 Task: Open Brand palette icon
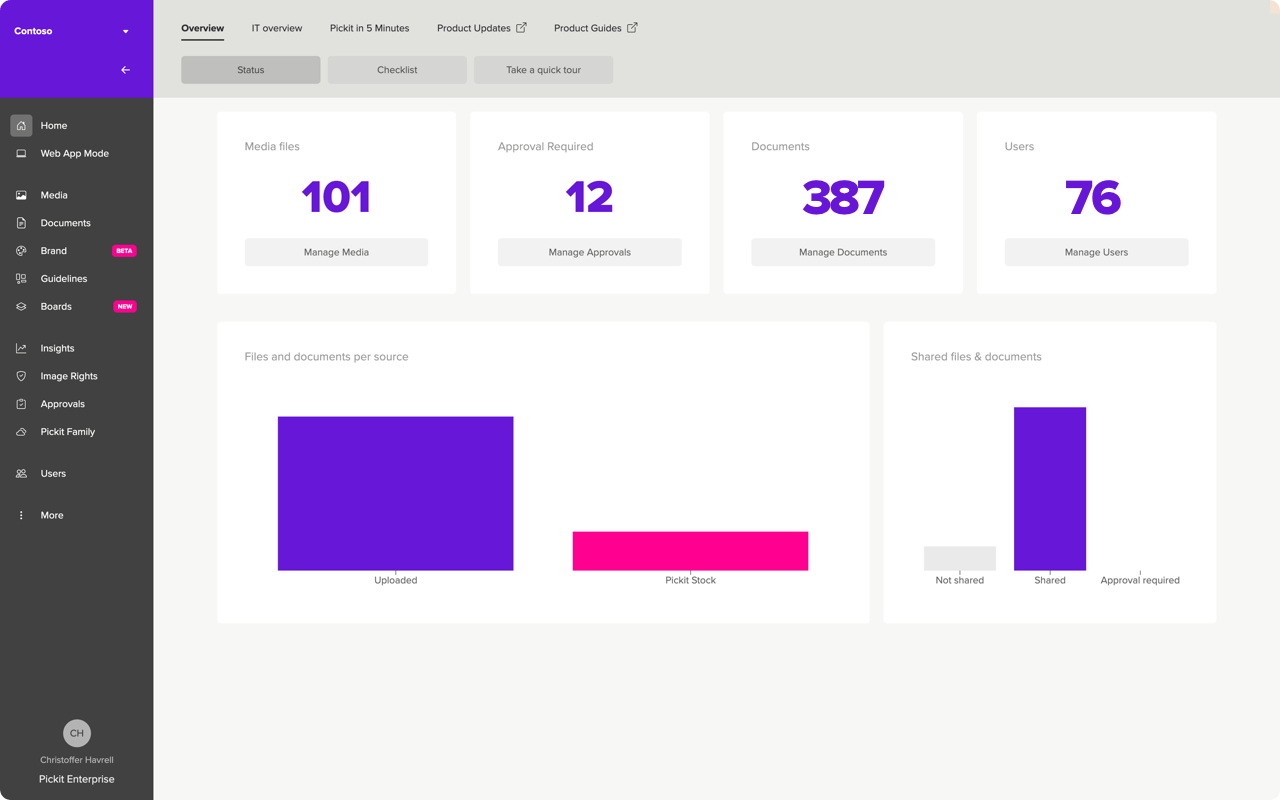(21, 251)
